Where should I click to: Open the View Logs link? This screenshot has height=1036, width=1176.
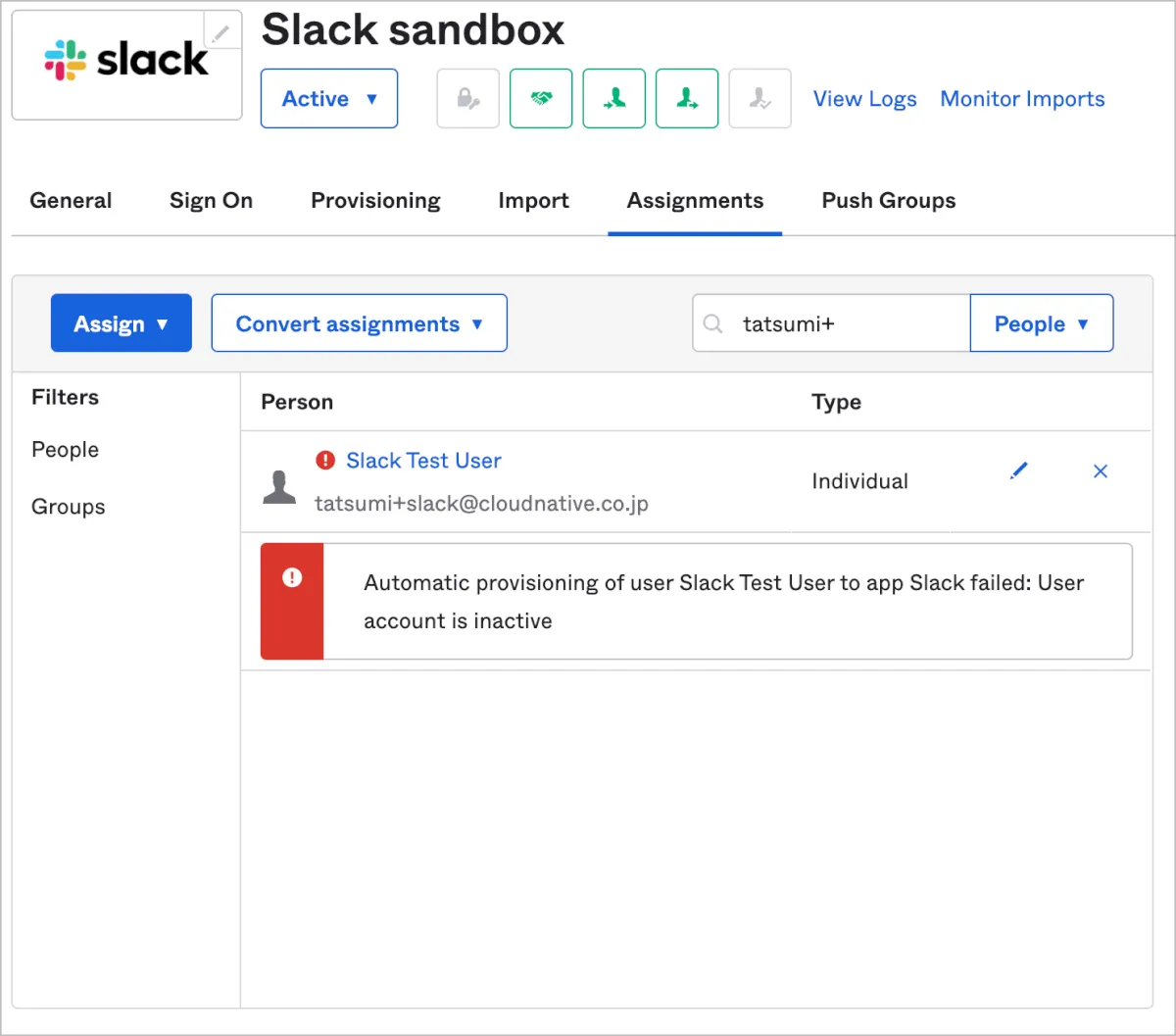[864, 99]
